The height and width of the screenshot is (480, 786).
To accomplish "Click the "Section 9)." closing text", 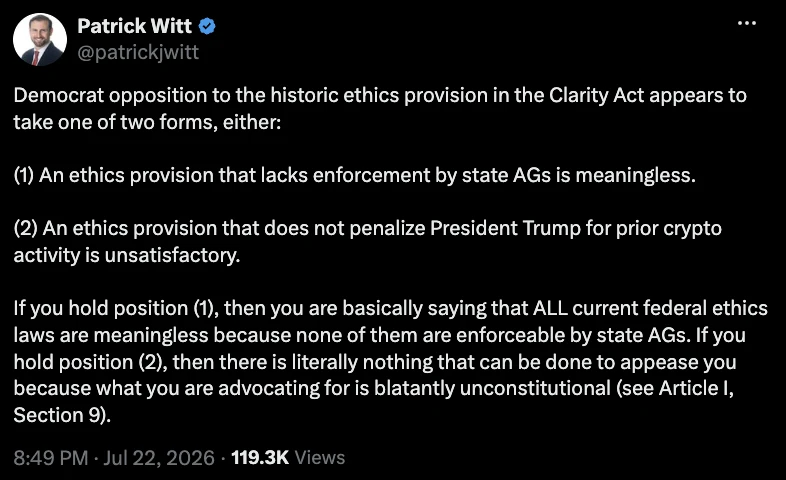I will 62,415.
